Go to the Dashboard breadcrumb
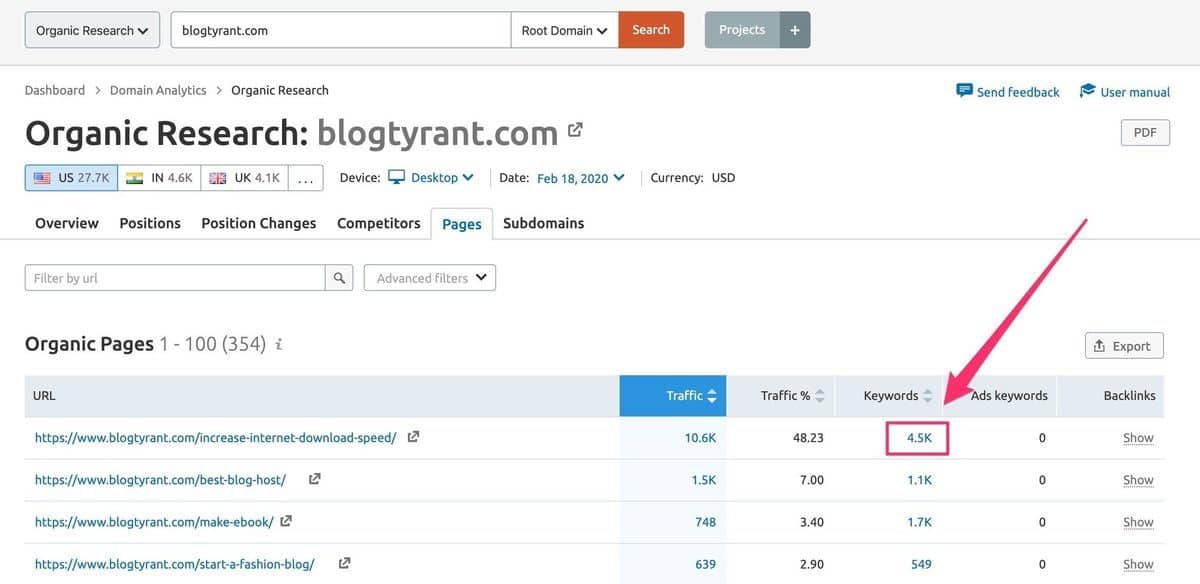 55,90
